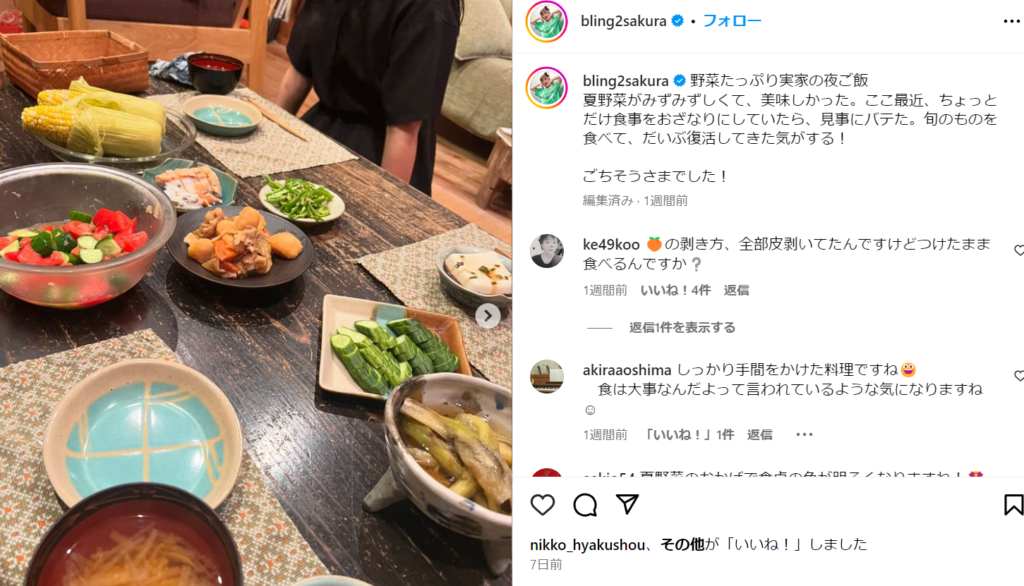
Task: Show others who liked via その他
Action: pos(682,544)
